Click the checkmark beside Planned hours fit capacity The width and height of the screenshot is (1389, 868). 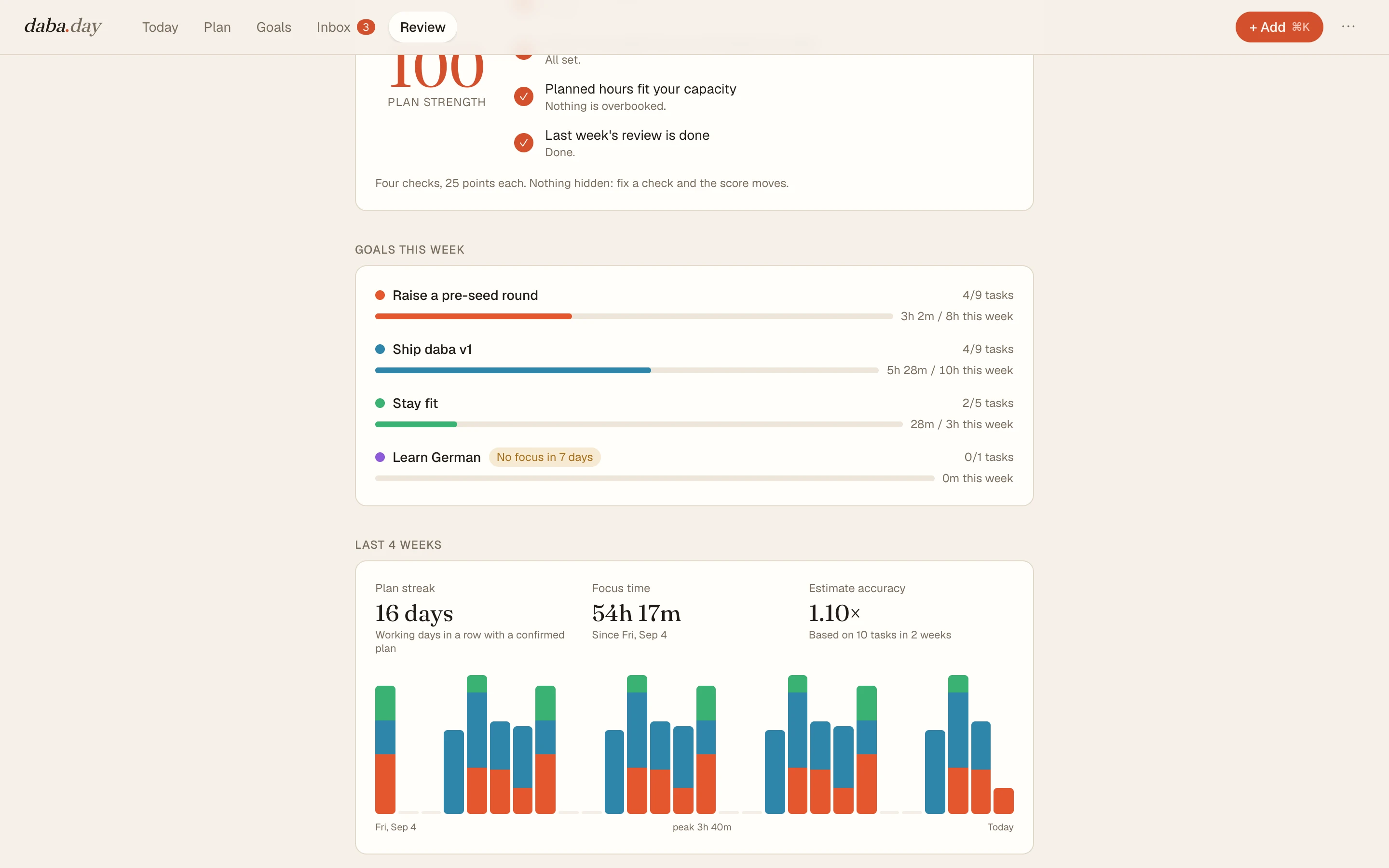(523, 96)
